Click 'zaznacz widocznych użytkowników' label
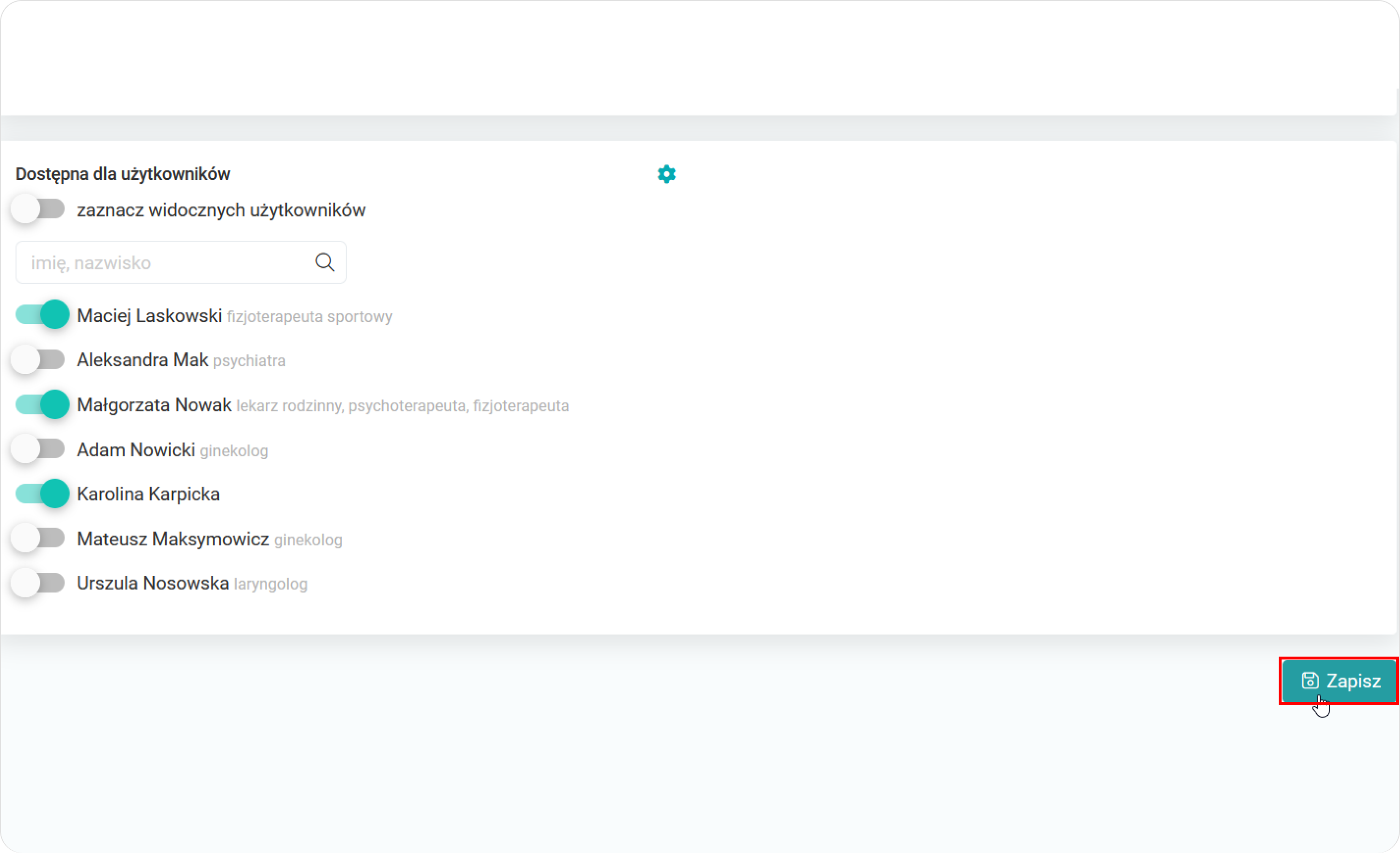1400x853 pixels. (221, 210)
